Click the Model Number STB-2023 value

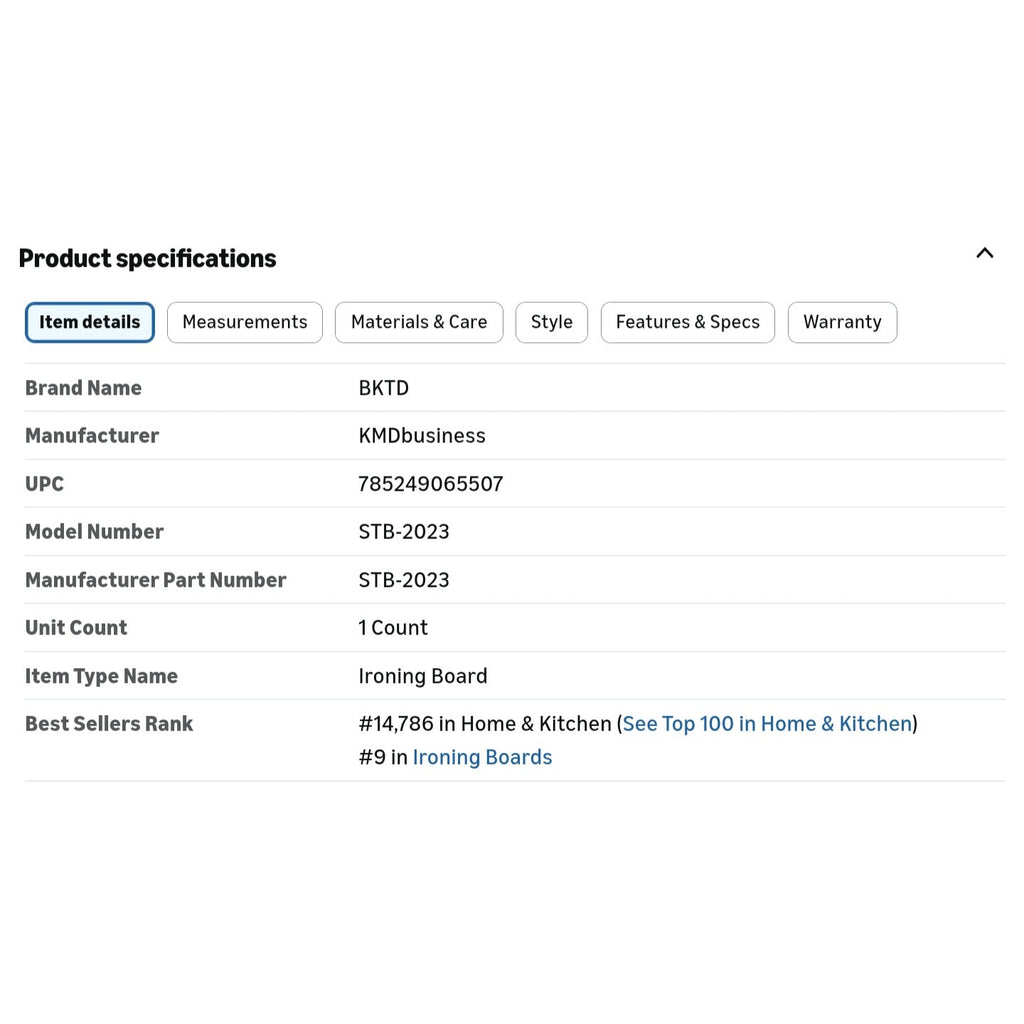(404, 532)
